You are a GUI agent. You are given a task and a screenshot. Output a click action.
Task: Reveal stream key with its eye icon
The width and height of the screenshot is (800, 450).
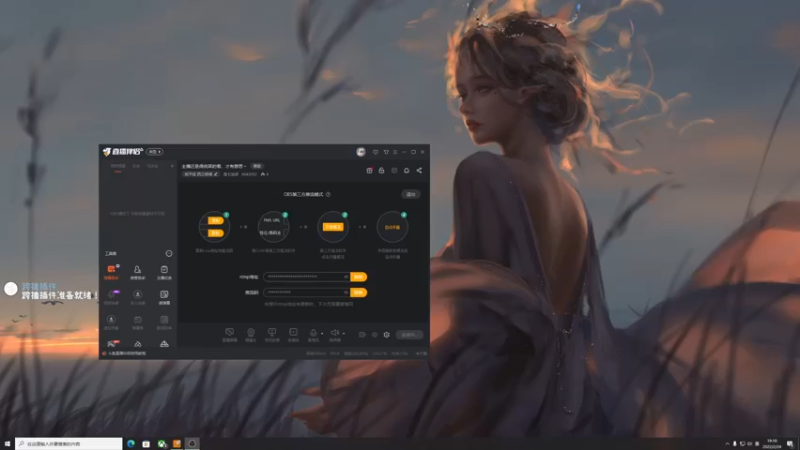point(346,292)
